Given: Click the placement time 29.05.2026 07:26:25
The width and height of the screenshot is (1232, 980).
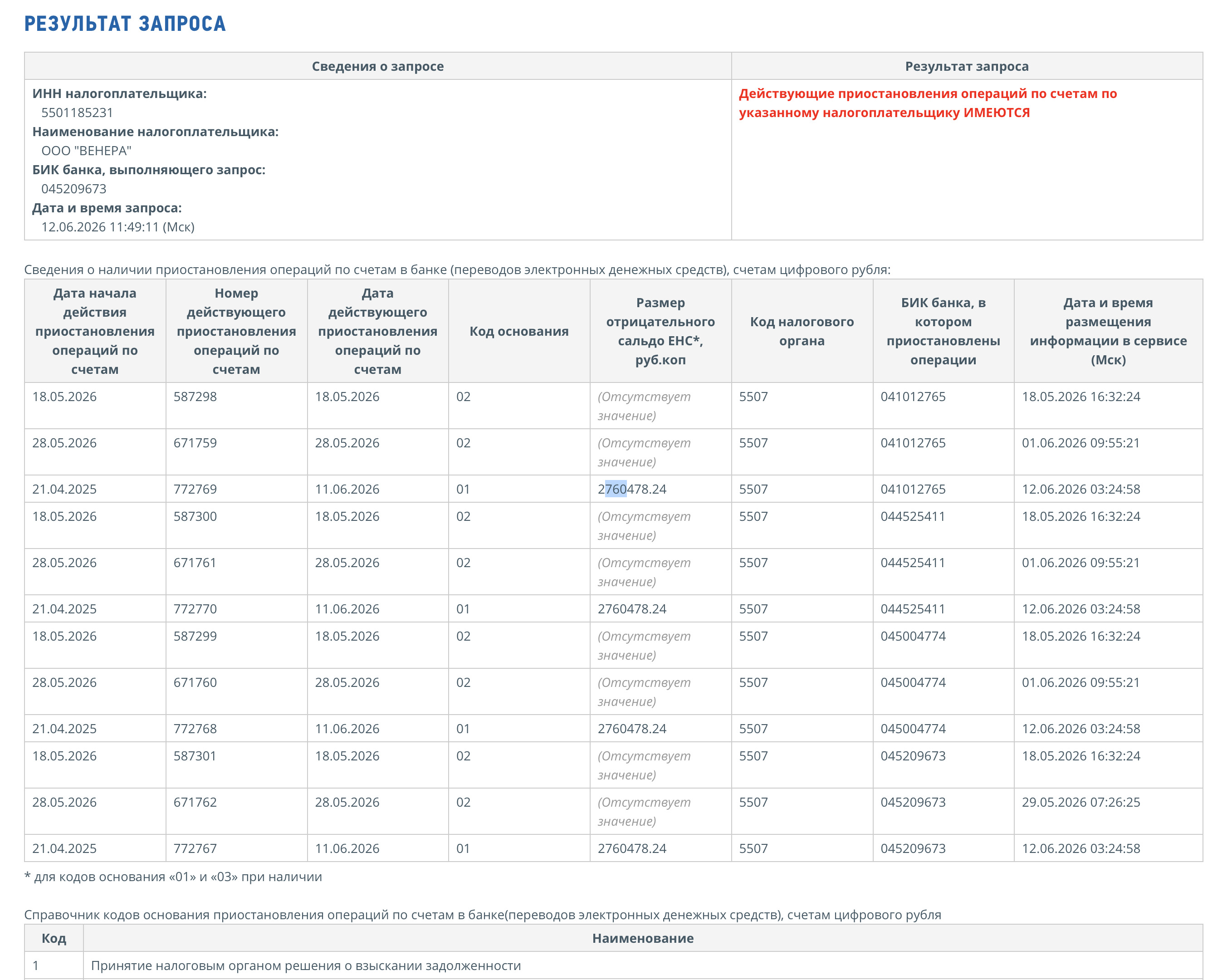Looking at the screenshot, I should [1081, 802].
